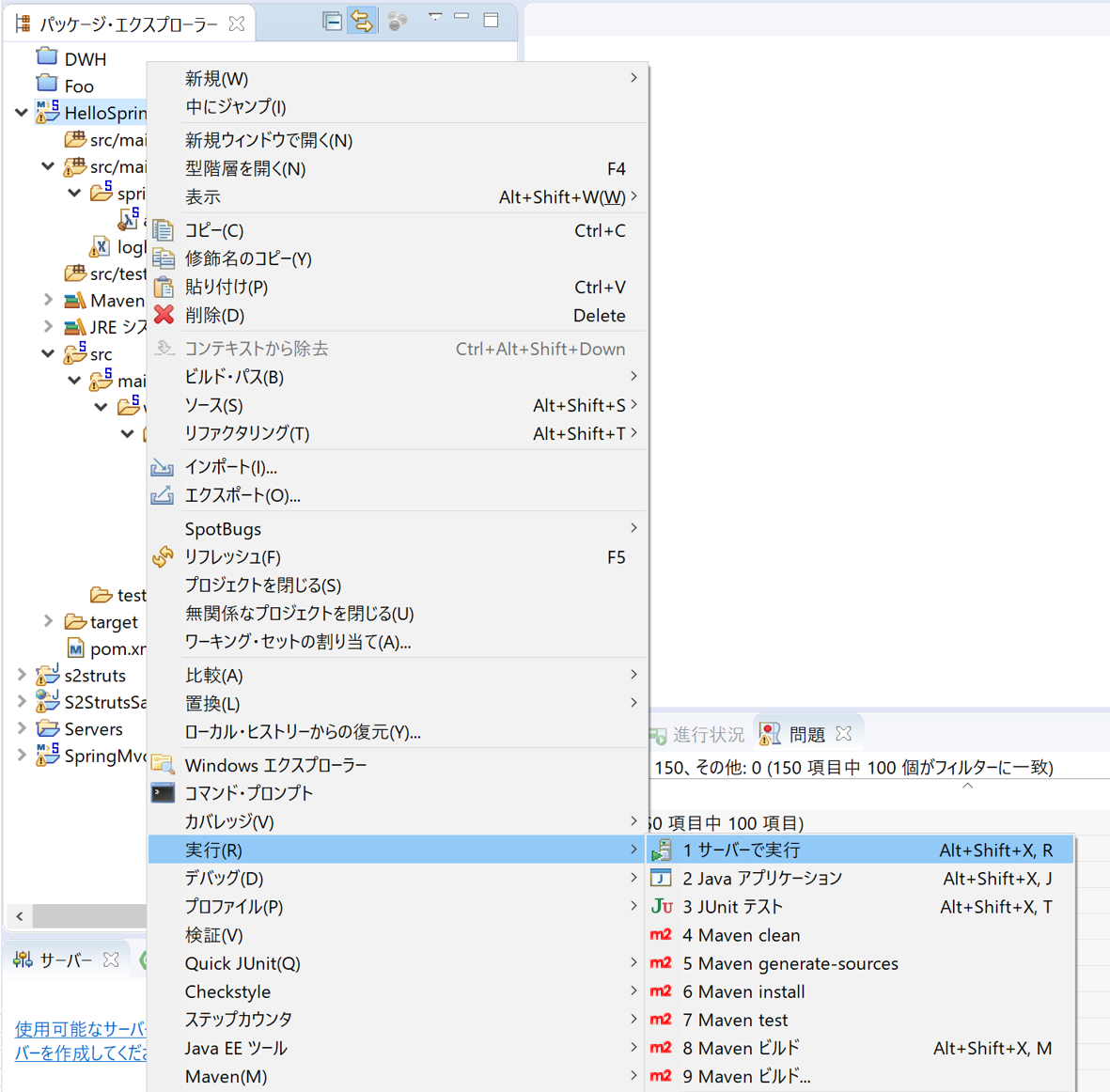The height and width of the screenshot is (1092, 1110).
Task: Close the パッケージ・エクスプローラー tab
Action: 237,24
